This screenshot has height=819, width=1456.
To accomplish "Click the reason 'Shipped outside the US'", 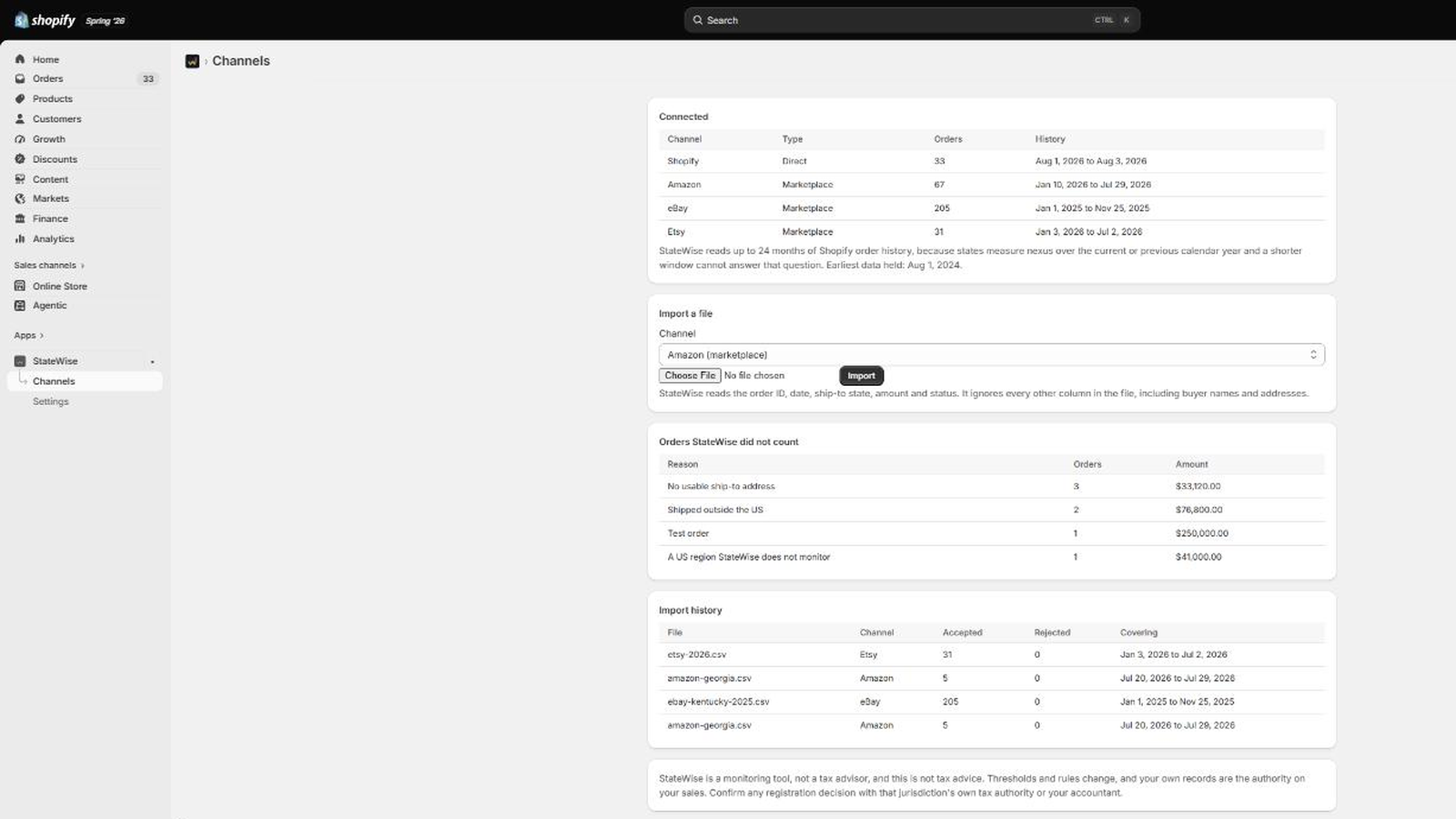I will click(715, 511).
